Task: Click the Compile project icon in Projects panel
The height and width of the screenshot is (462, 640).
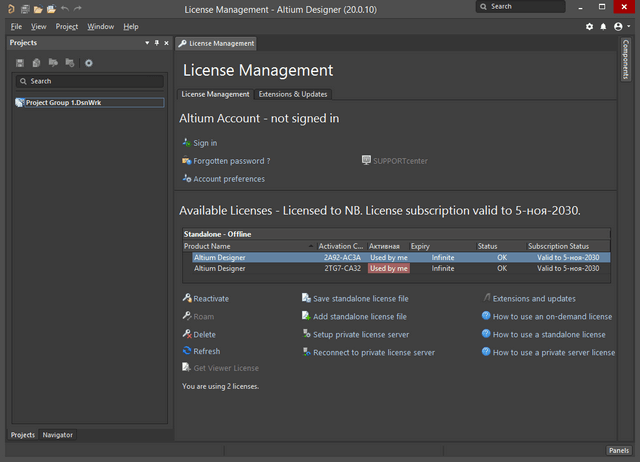Action: coord(37,63)
